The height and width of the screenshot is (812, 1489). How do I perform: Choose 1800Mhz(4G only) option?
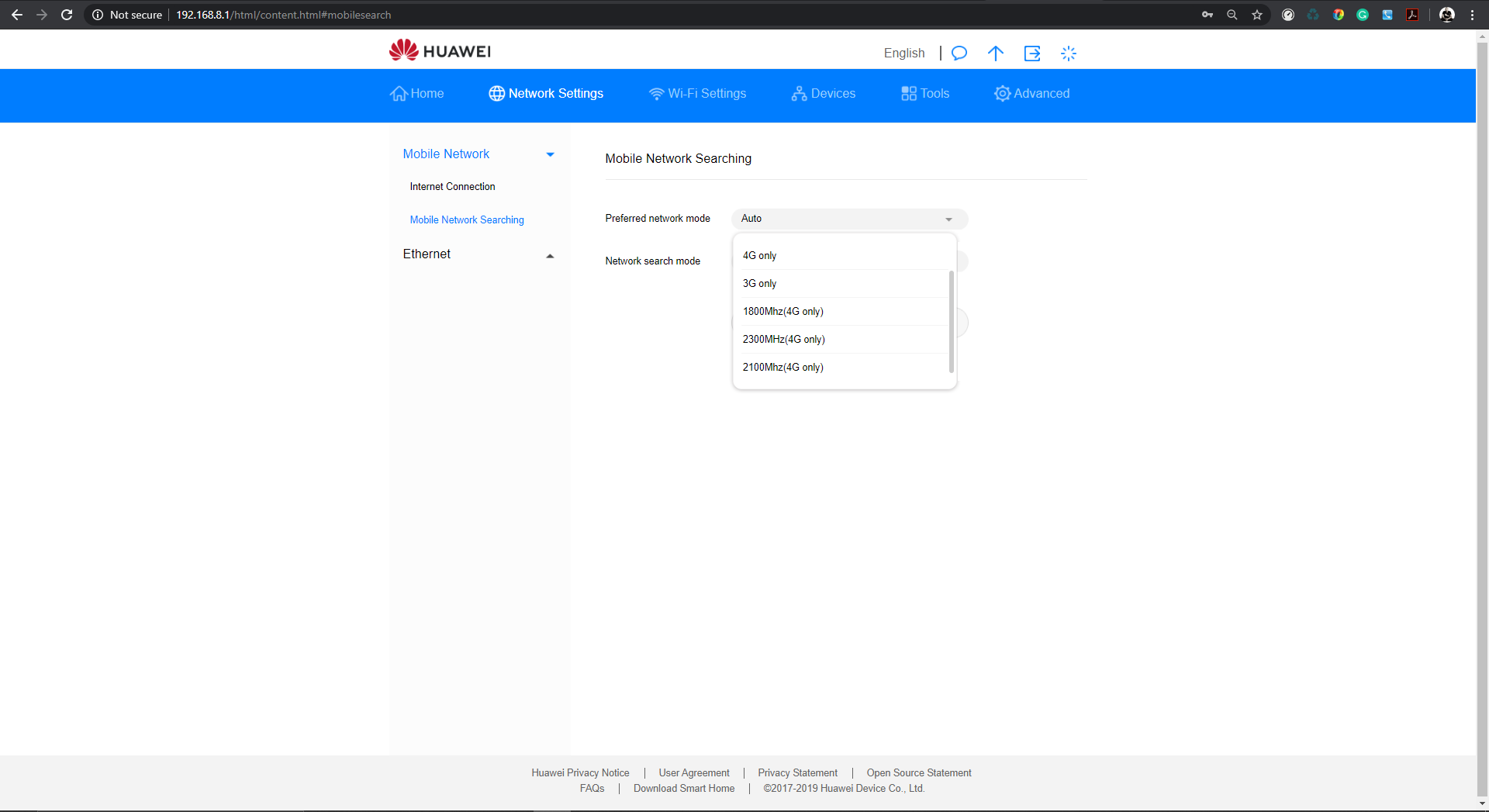(x=845, y=311)
